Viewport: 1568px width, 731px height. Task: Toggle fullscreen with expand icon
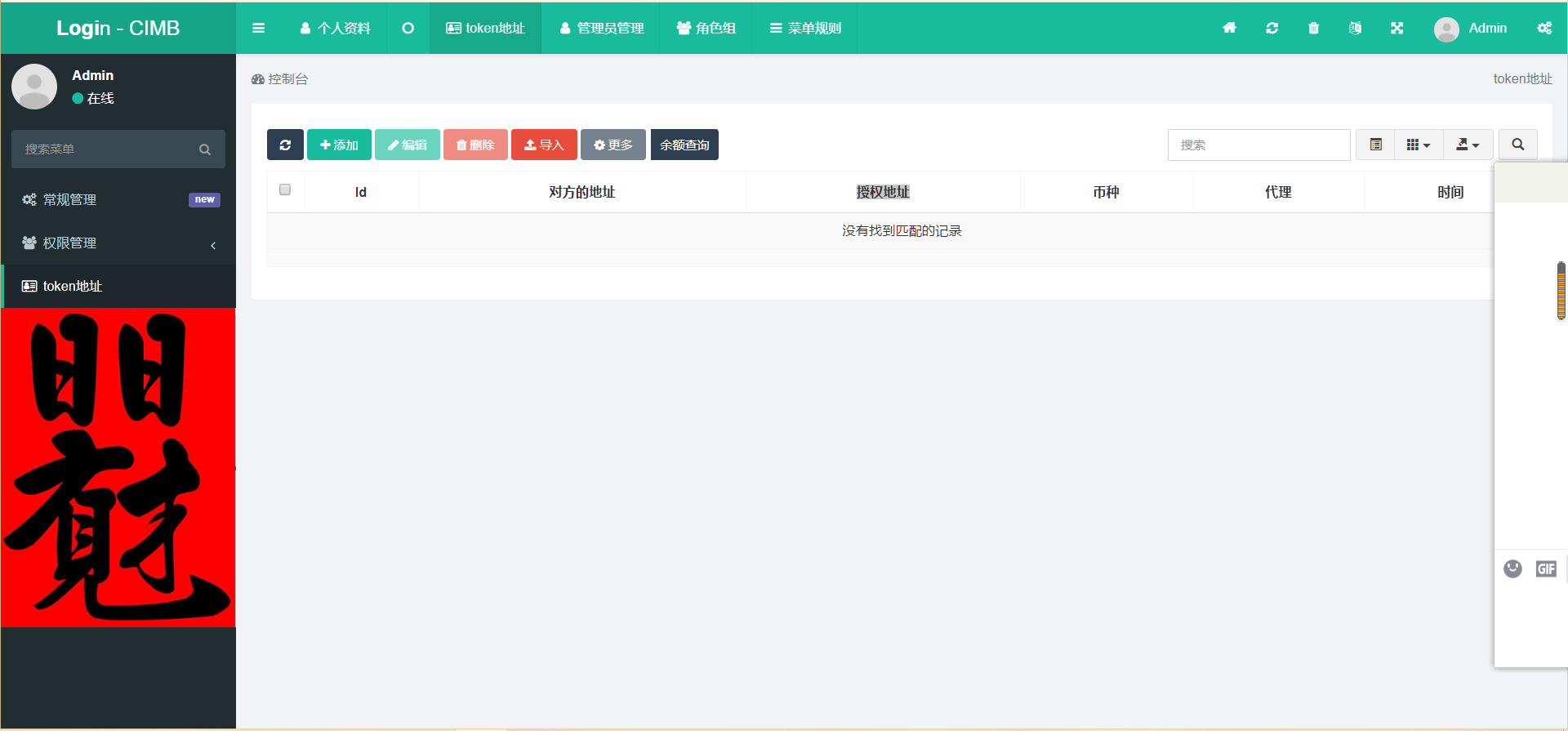(1396, 28)
